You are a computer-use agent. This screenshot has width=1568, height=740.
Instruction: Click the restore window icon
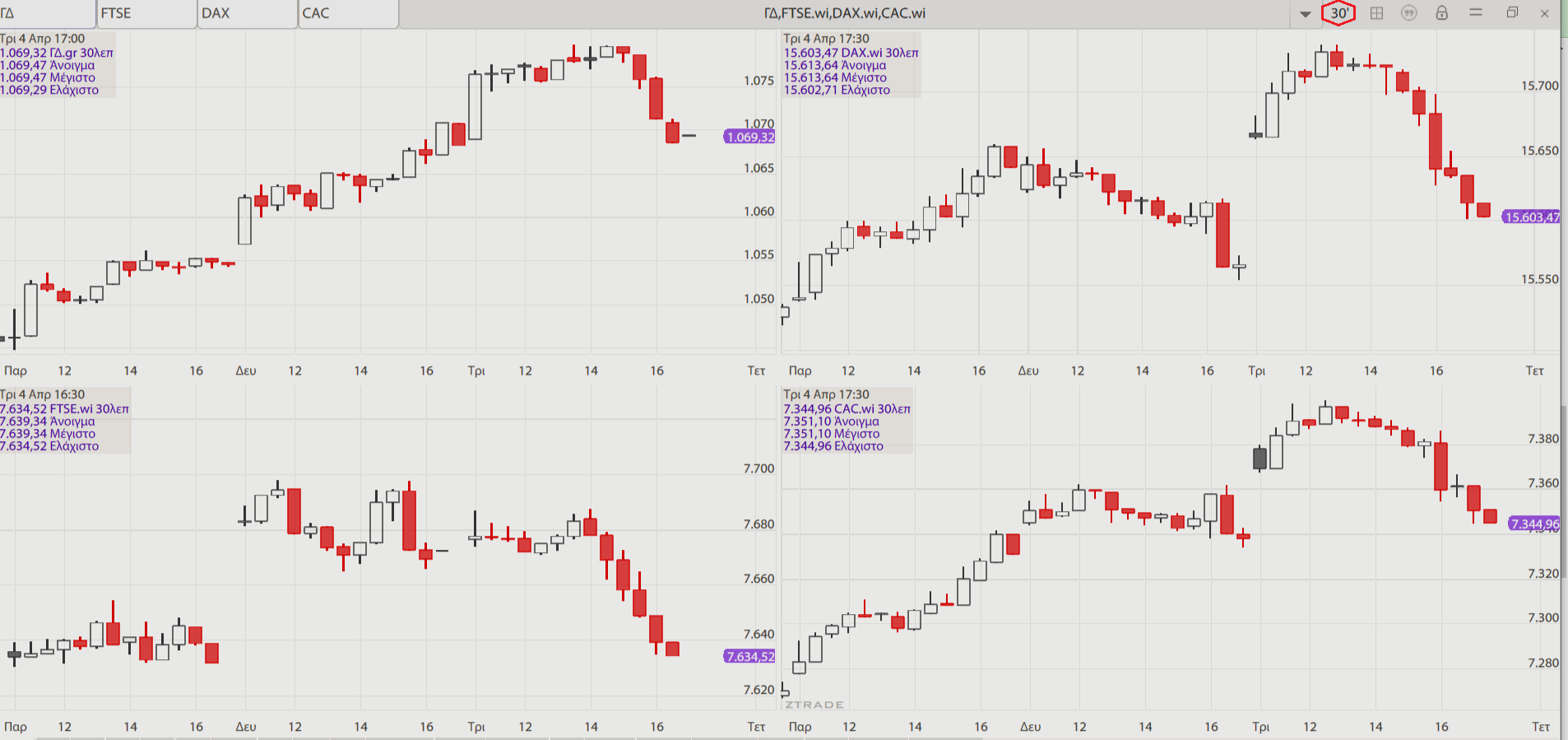pos(1512,13)
